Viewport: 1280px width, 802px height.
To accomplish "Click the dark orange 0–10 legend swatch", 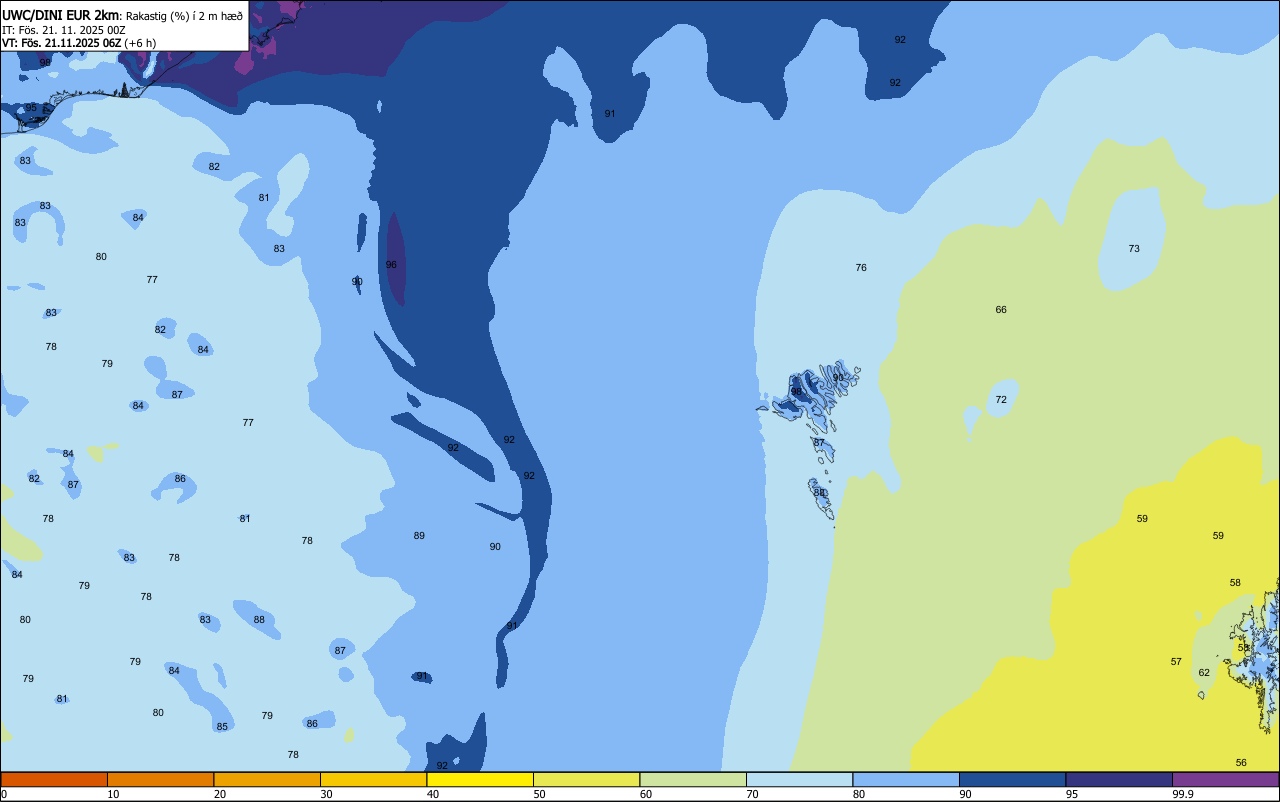I will [x=54, y=779].
